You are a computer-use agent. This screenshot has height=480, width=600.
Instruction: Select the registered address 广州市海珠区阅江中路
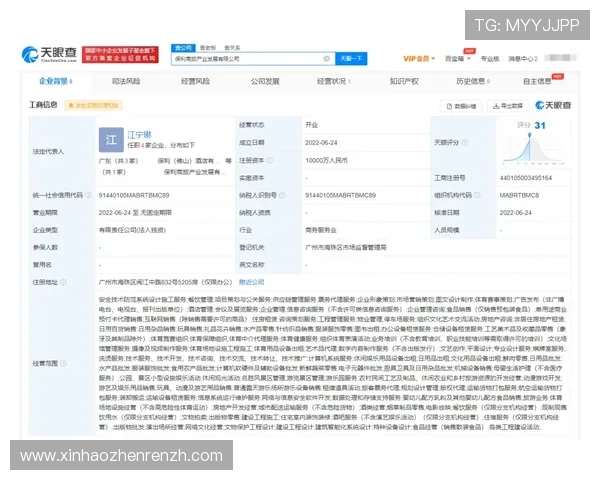coord(165,282)
